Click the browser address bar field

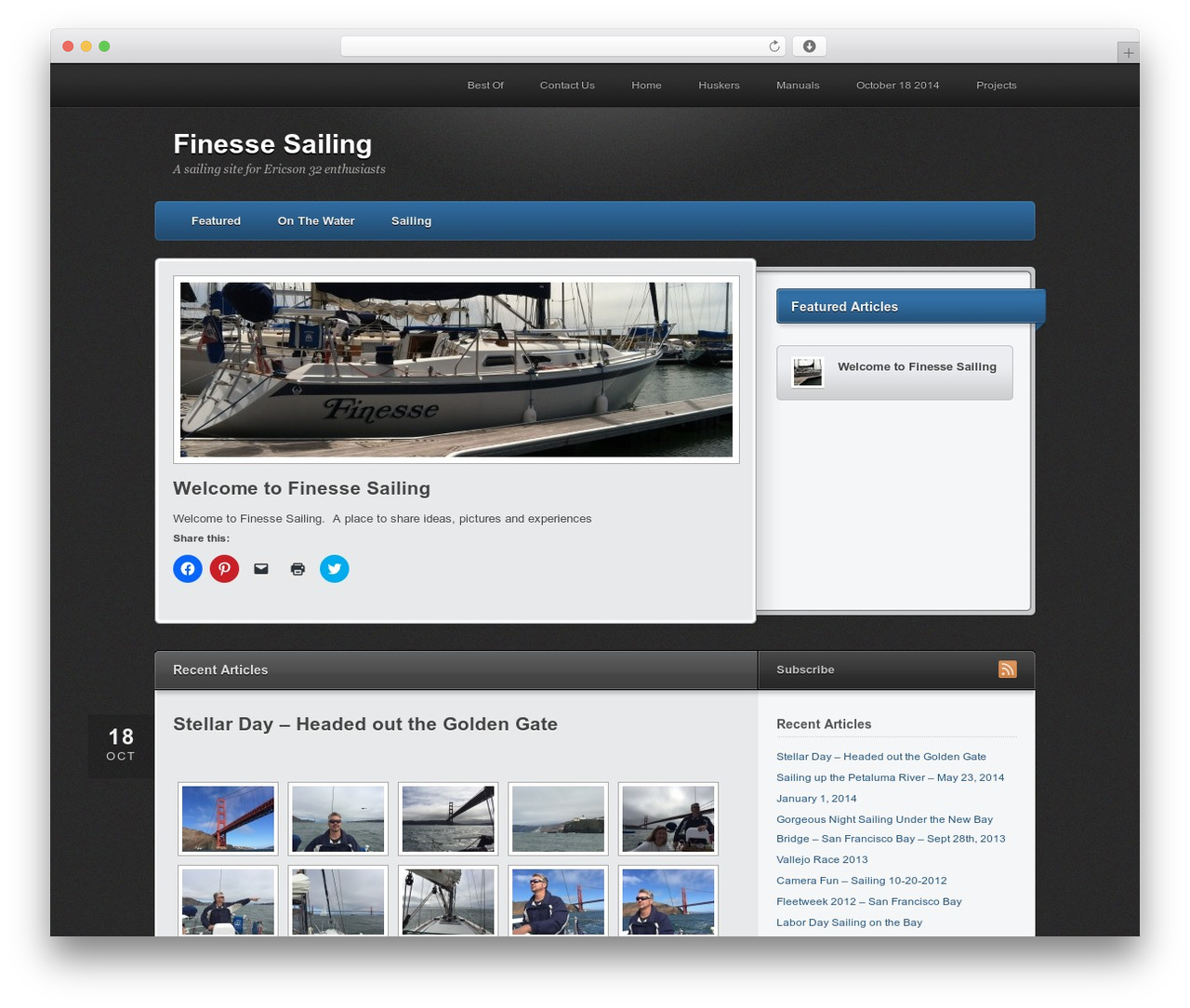[563, 46]
